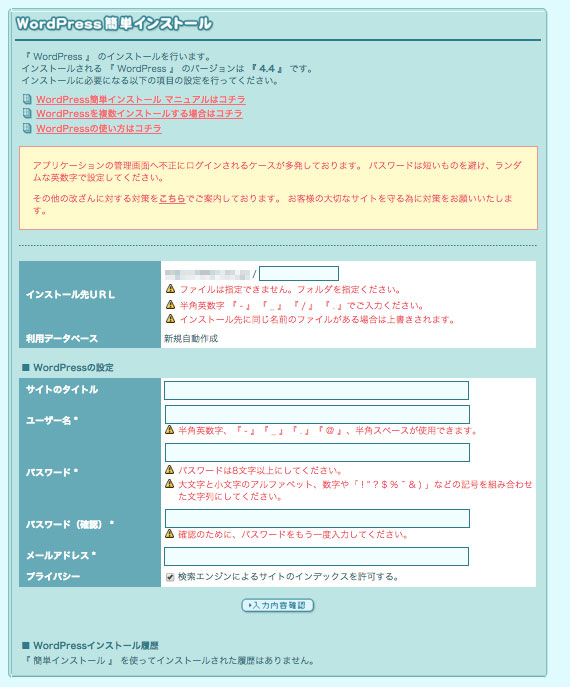Screen dimensions: 570x687
Task: Click the document icon beside the 複数インストール link
Action: click(27, 113)
